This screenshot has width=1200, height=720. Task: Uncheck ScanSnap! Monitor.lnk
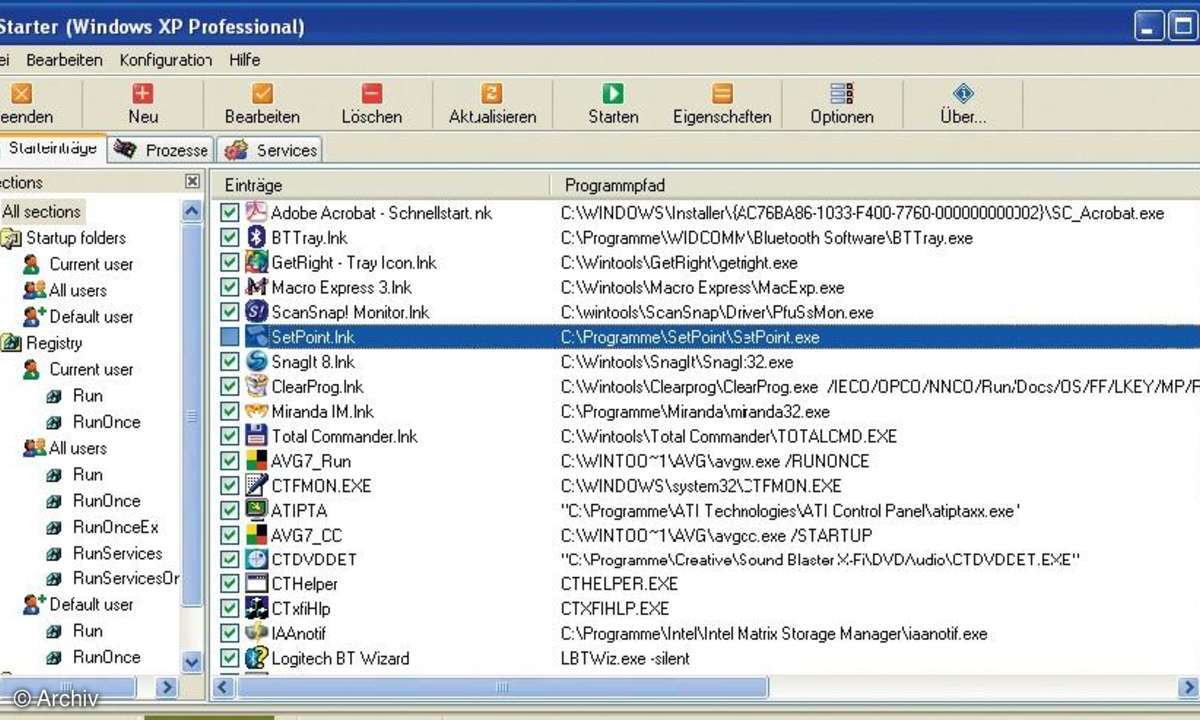pyautogui.click(x=230, y=312)
